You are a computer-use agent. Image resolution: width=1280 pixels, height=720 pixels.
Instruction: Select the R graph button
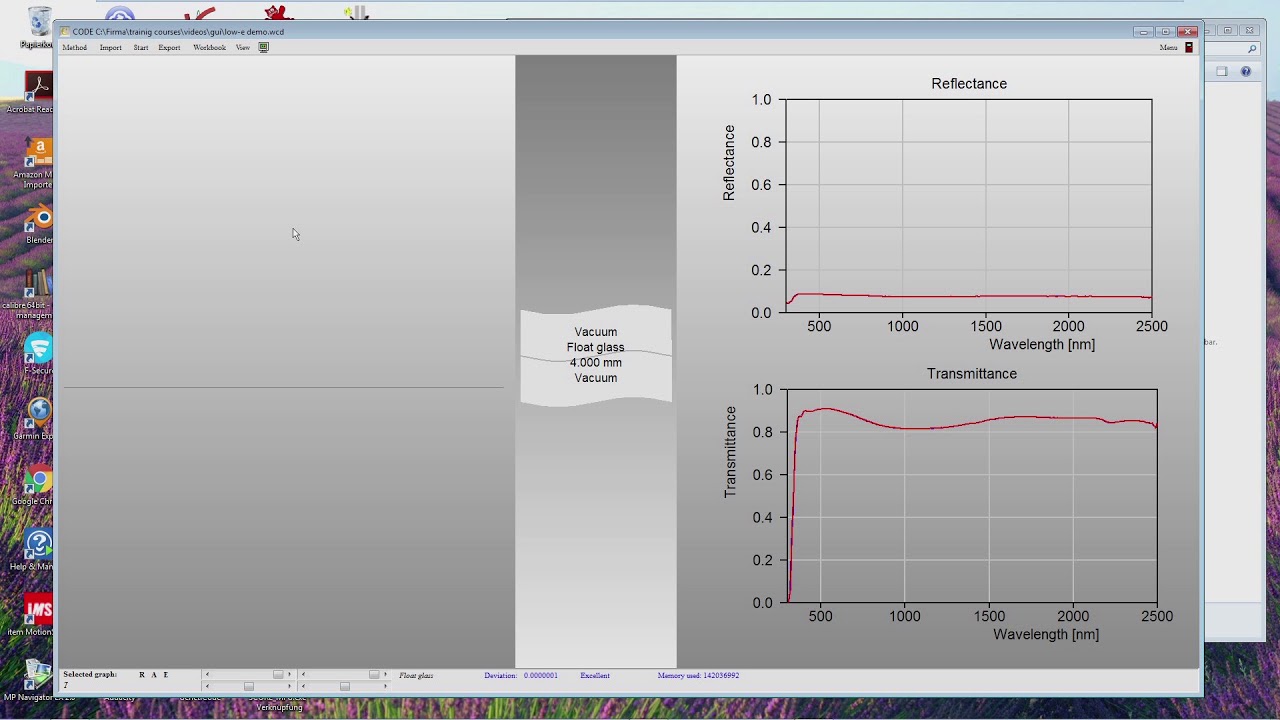[x=142, y=675]
